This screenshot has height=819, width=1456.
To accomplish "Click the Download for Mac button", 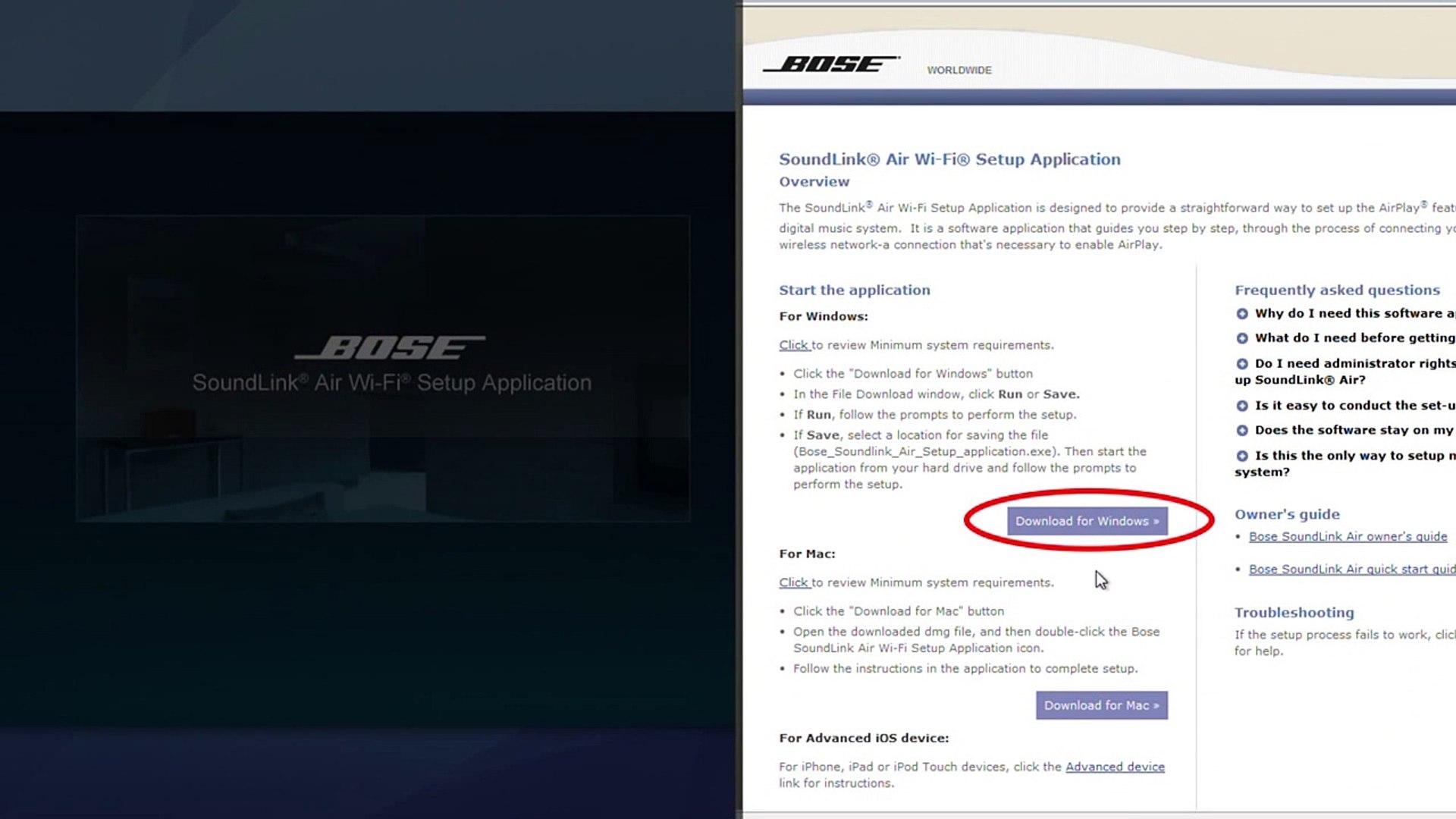I will click(1102, 705).
